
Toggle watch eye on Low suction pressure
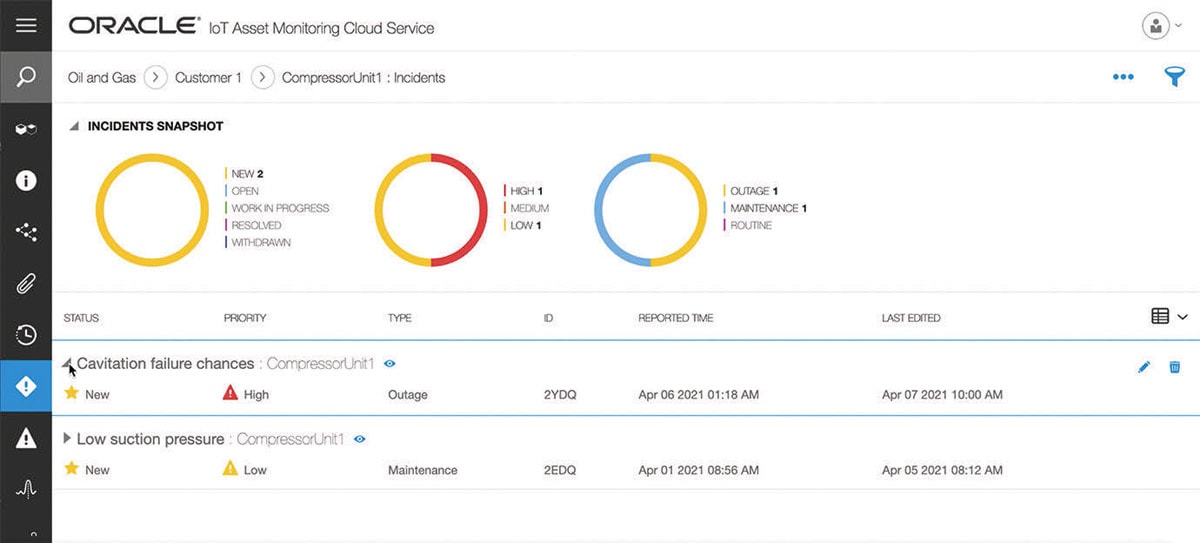click(x=360, y=439)
